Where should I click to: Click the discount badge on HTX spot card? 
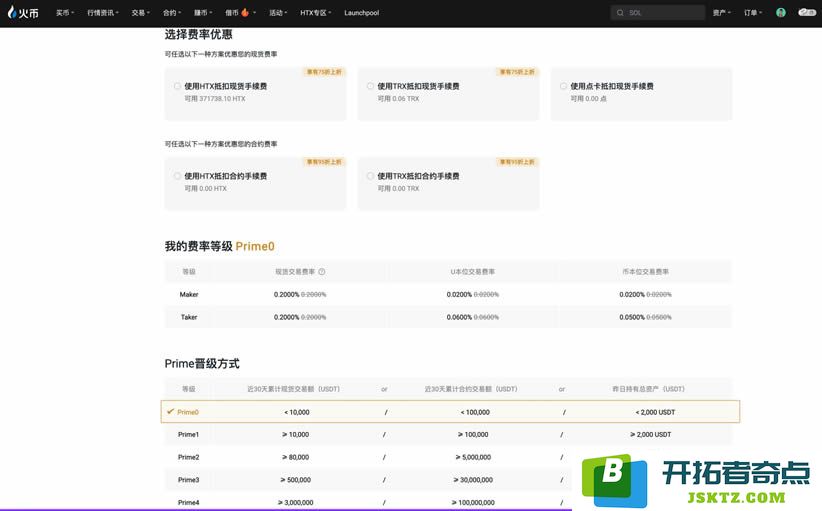coord(324,72)
